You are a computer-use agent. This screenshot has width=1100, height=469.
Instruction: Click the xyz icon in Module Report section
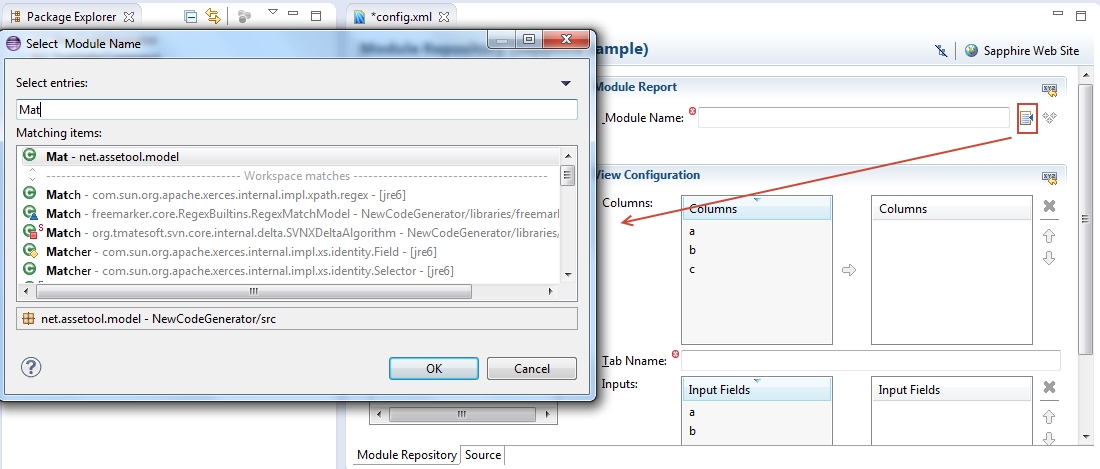[x=1049, y=89]
